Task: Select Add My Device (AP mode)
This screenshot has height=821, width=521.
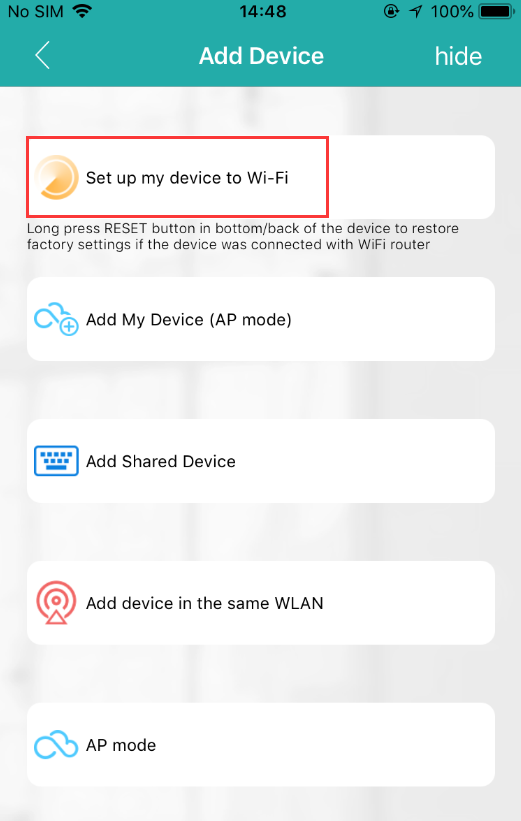Action: (261, 319)
